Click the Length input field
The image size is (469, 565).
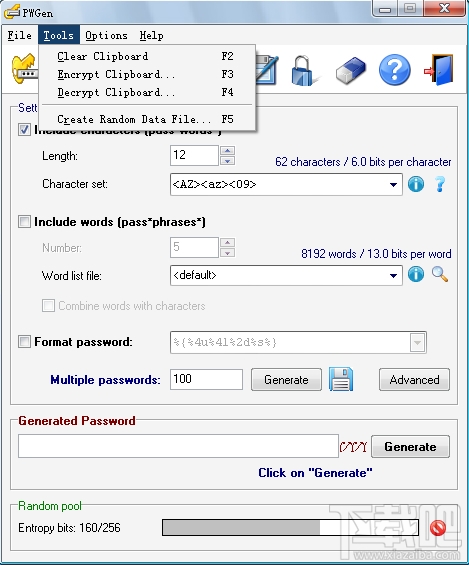click(x=194, y=155)
